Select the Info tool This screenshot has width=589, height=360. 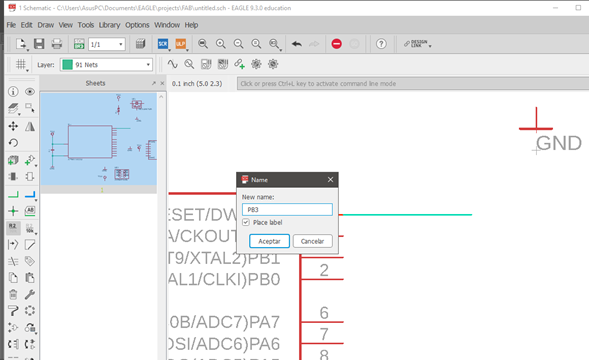point(13,92)
